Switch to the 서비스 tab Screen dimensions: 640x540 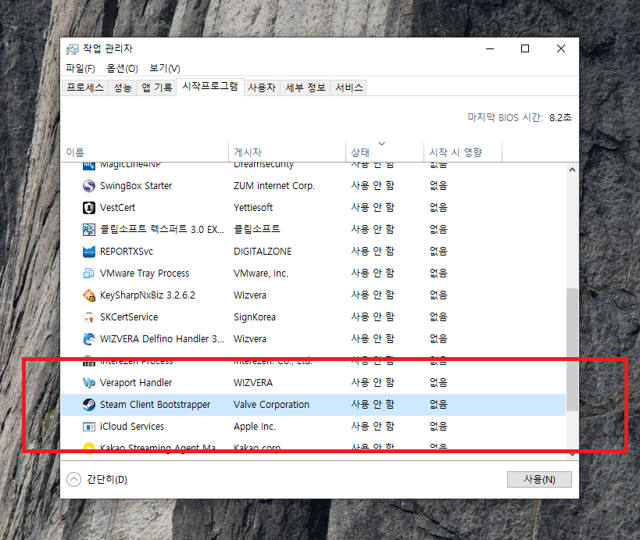pyautogui.click(x=349, y=88)
